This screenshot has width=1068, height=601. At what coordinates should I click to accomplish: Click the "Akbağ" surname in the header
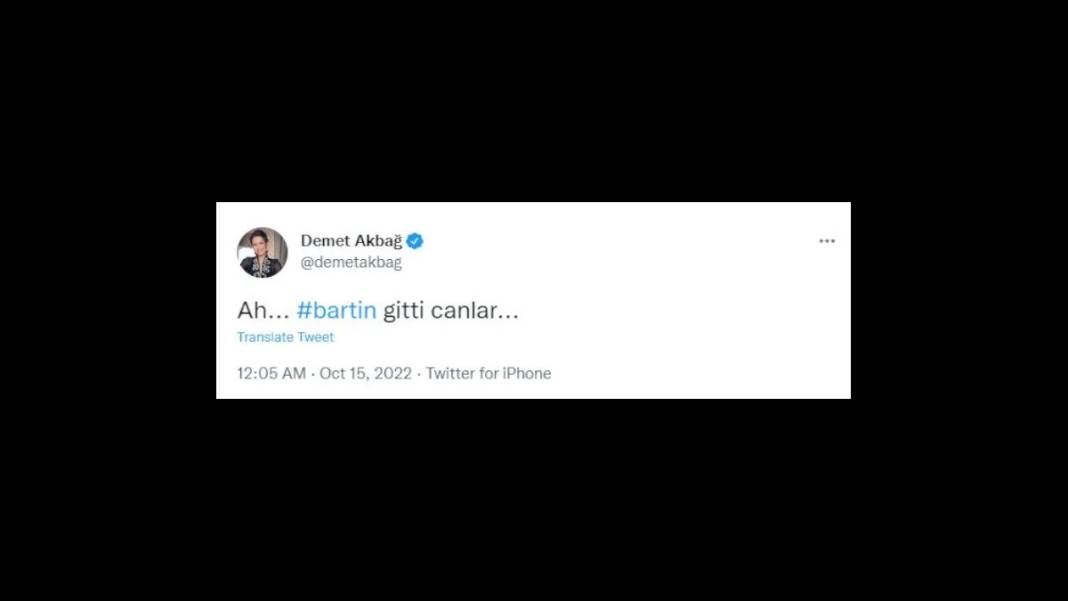tap(379, 241)
